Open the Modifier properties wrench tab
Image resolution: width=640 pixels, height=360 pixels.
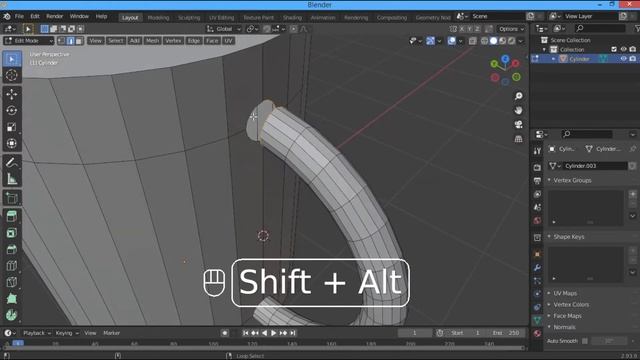(537, 267)
